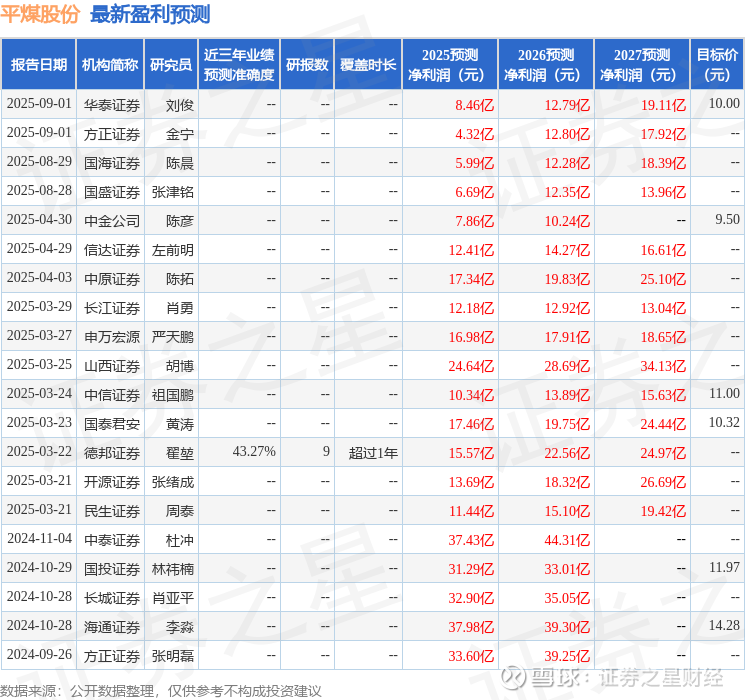This screenshot has width=745, height=700.
Task: Click the 2025预测净利润 header
Action: [x=450, y=65]
